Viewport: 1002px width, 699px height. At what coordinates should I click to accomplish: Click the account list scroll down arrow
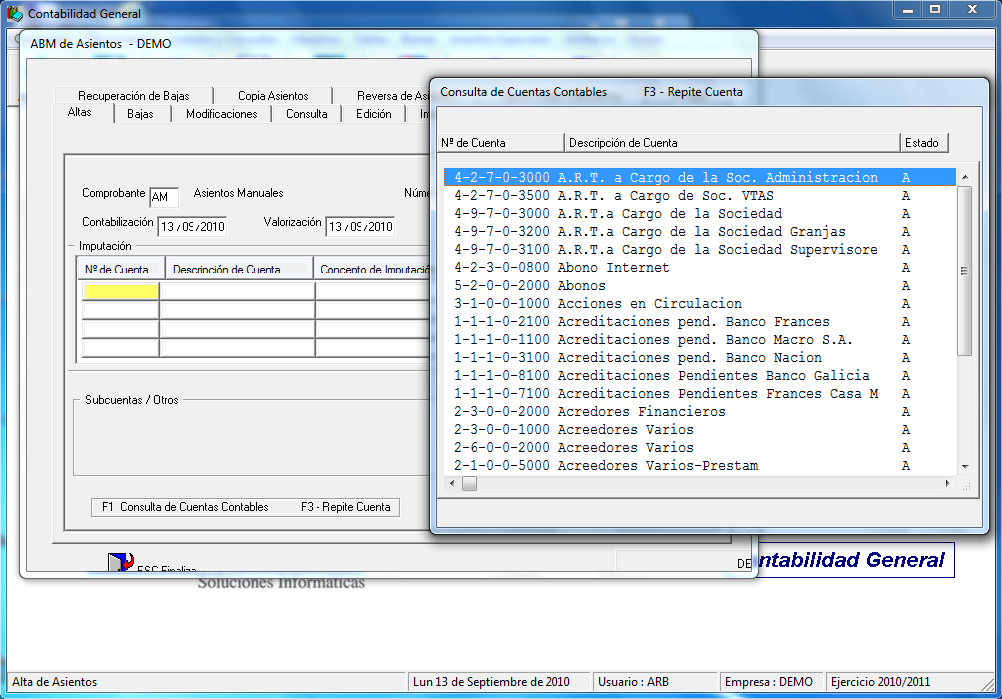pos(965,467)
